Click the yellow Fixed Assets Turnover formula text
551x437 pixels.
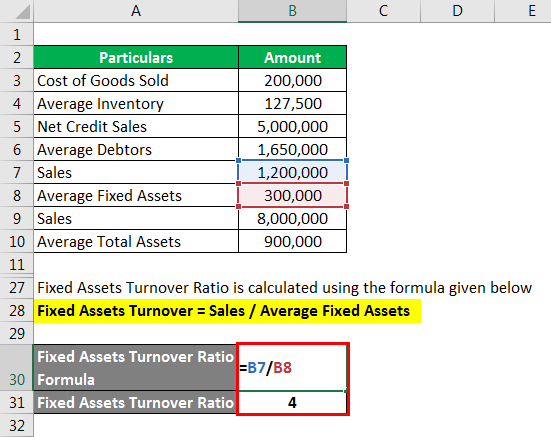[223, 311]
